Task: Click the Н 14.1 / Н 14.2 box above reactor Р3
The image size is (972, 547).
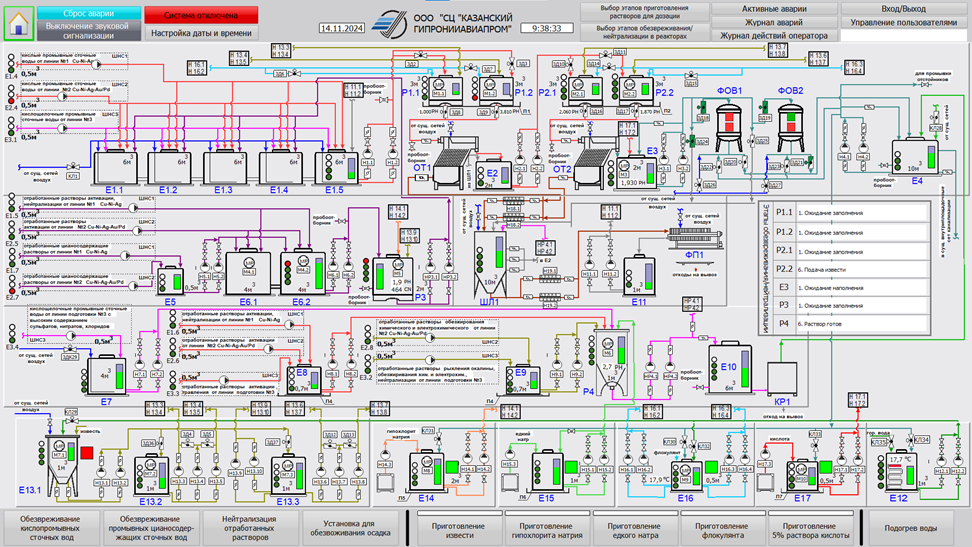Action: click(397, 212)
